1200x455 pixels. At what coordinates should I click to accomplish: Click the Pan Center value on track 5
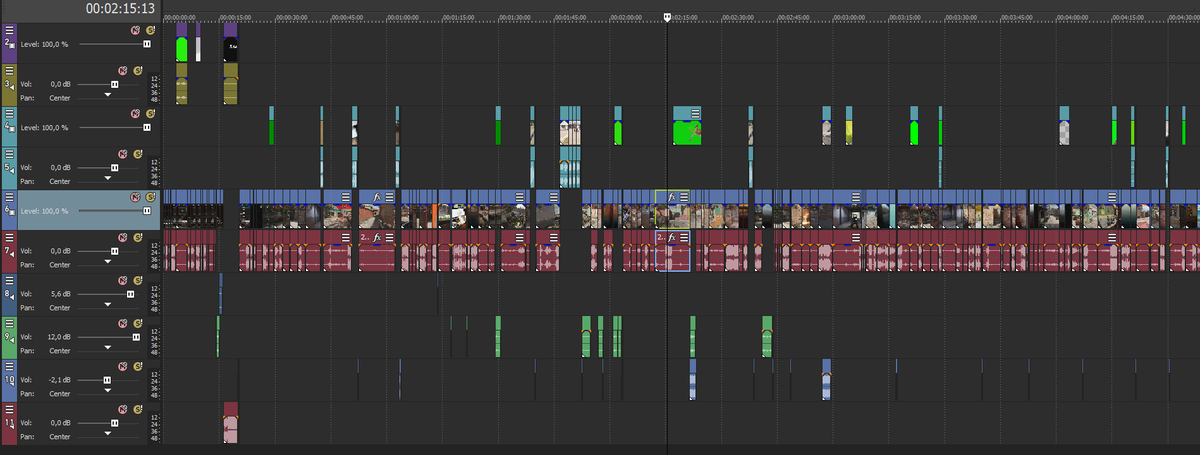60,181
